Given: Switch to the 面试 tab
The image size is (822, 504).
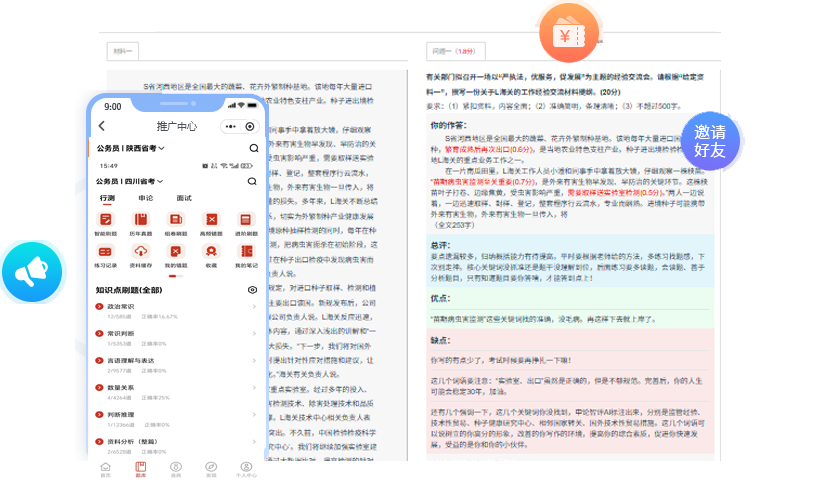Looking at the screenshot, I should (184, 198).
